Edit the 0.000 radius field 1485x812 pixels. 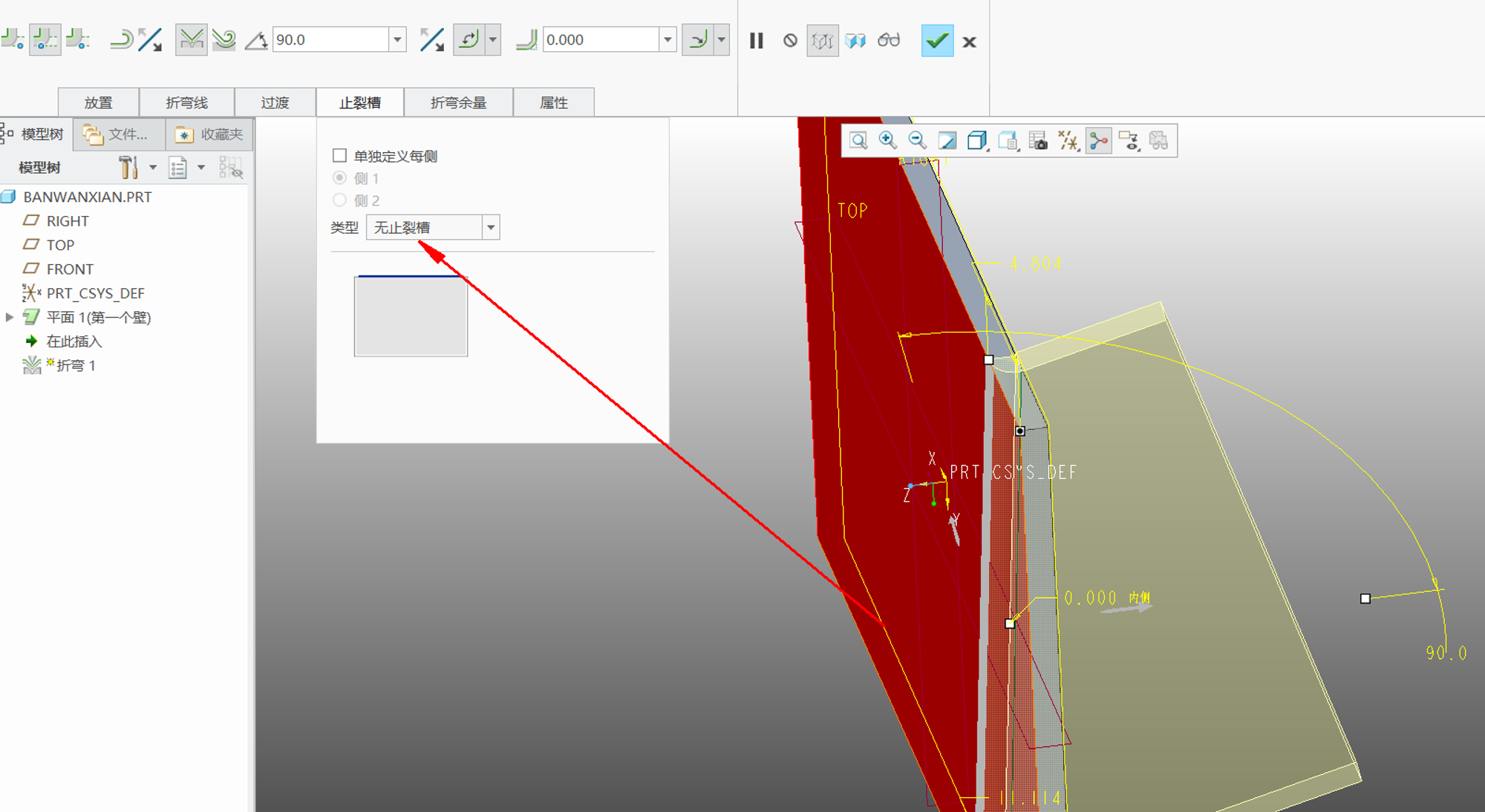(601, 39)
